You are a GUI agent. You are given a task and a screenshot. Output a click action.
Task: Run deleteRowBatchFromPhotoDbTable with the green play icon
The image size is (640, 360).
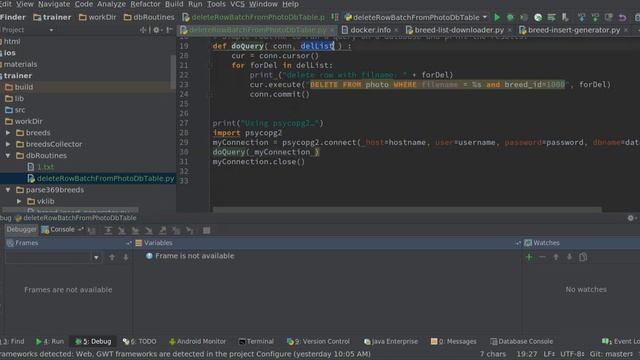point(497,17)
